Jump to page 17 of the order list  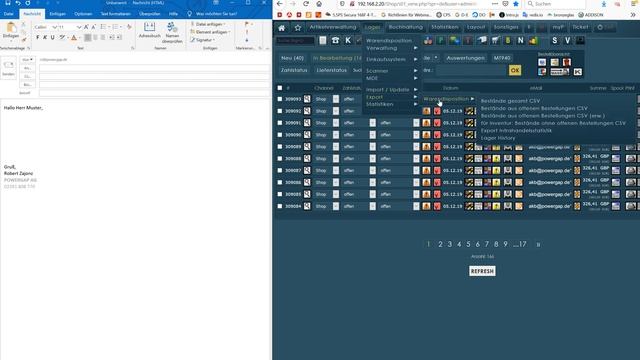(522, 244)
